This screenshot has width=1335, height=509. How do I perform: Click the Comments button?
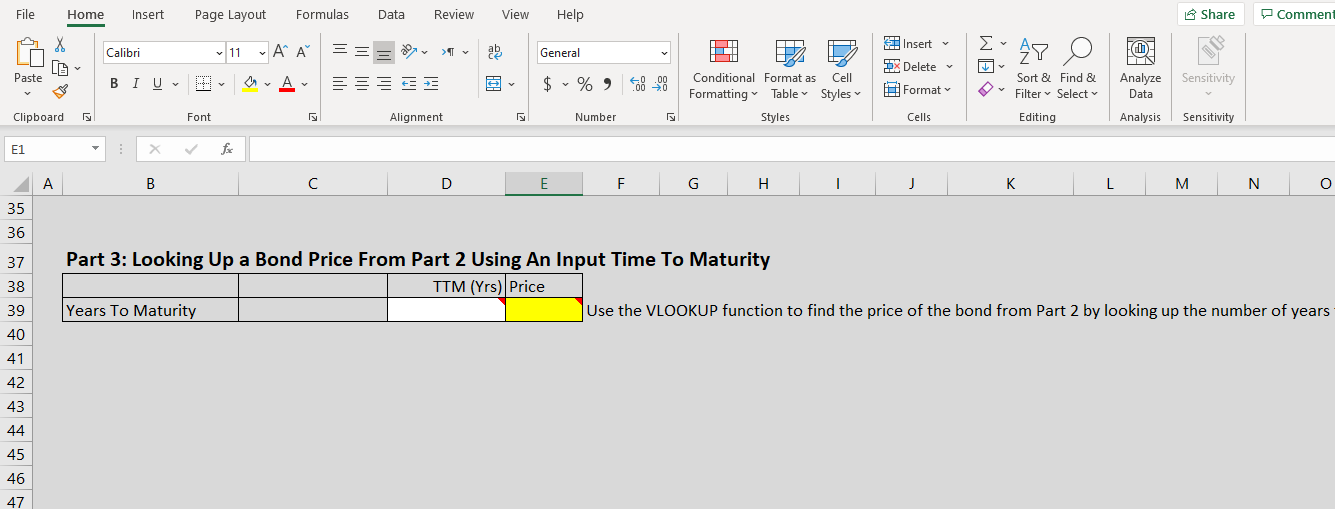tap(1294, 14)
